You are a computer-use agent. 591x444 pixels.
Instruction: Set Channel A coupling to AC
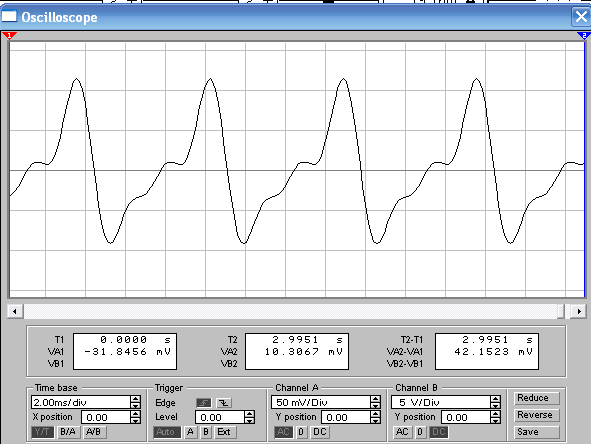[x=283, y=432]
